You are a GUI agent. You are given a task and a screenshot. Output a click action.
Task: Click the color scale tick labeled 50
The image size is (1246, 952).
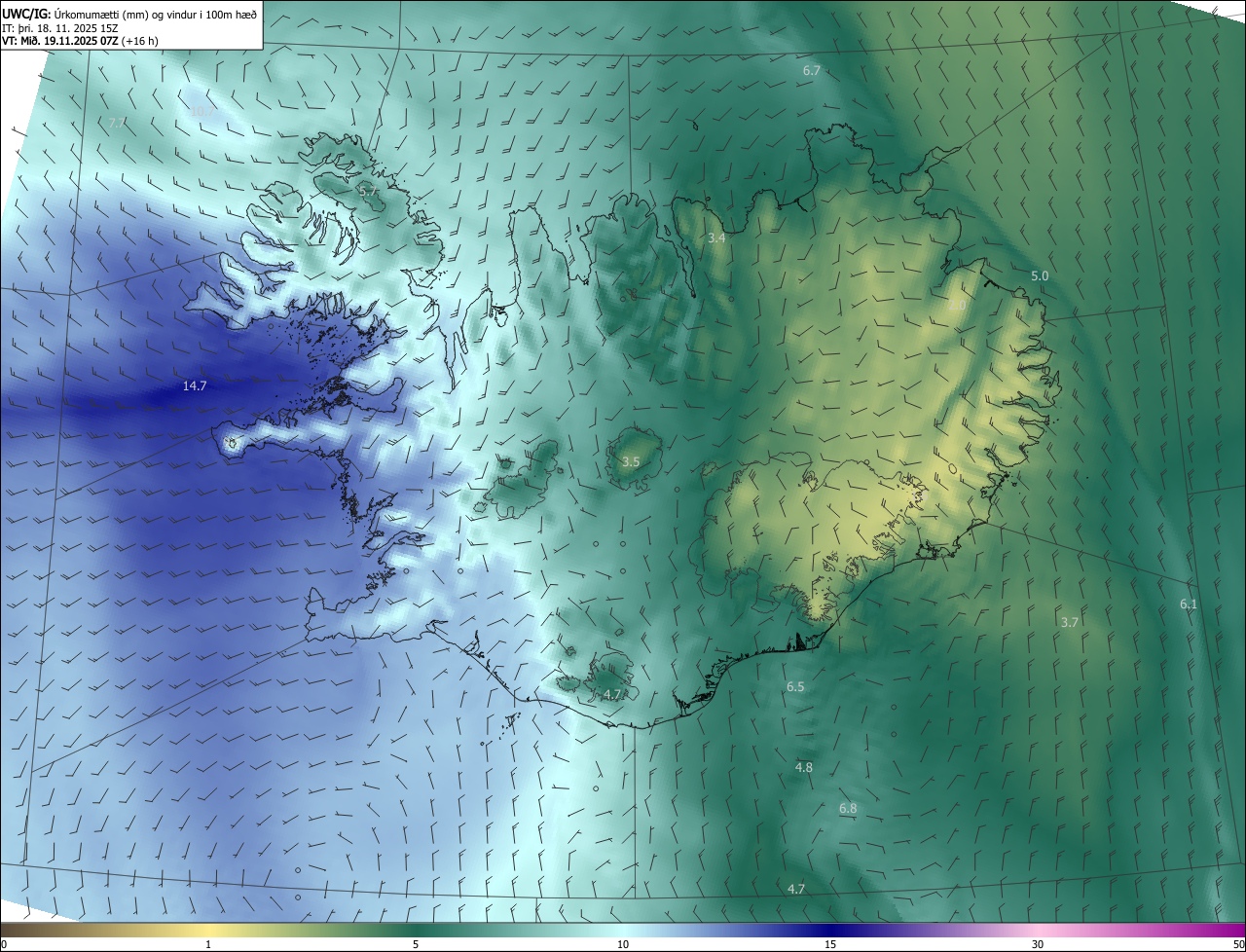pos(1238,944)
